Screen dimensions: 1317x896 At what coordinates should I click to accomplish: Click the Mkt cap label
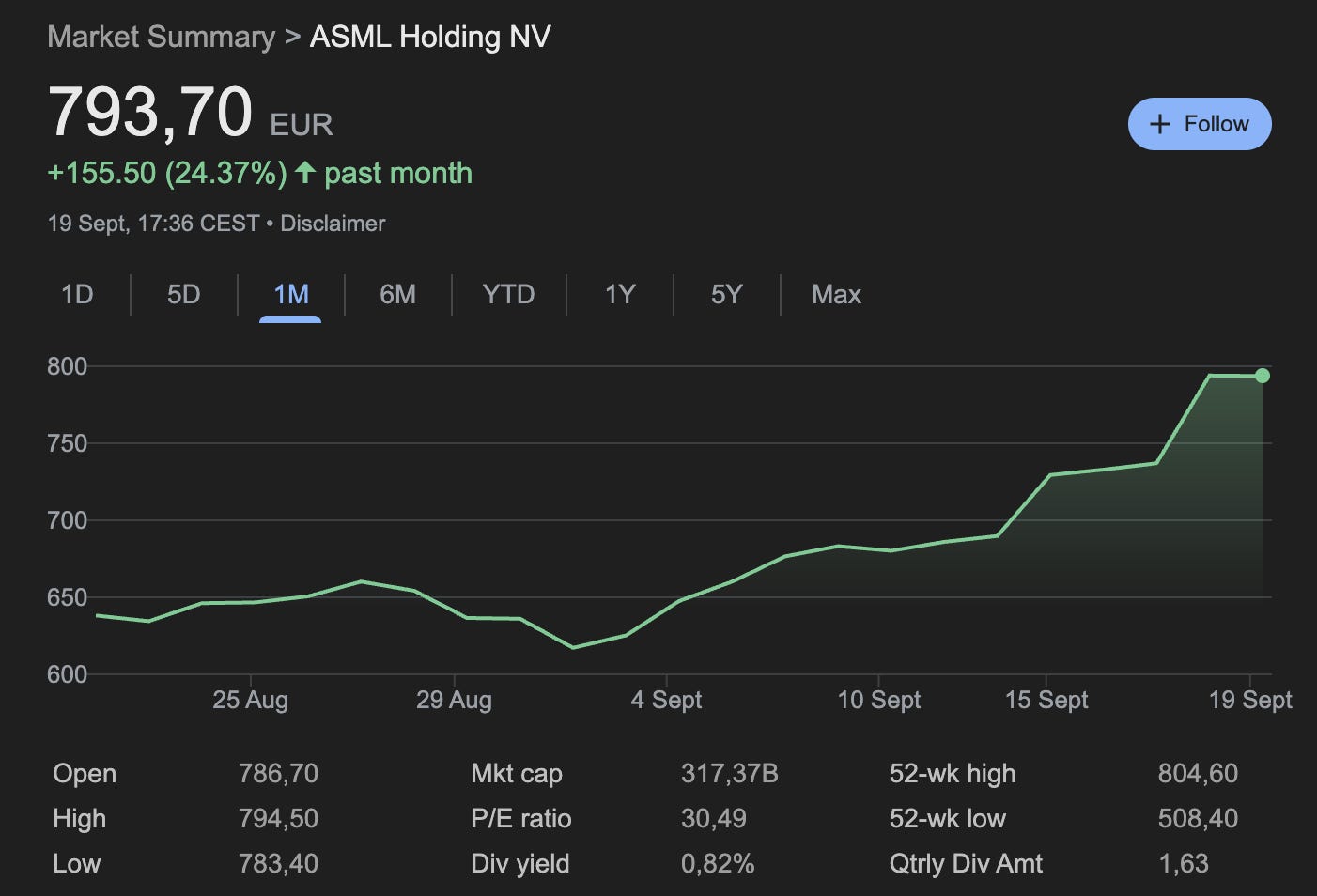[517, 774]
